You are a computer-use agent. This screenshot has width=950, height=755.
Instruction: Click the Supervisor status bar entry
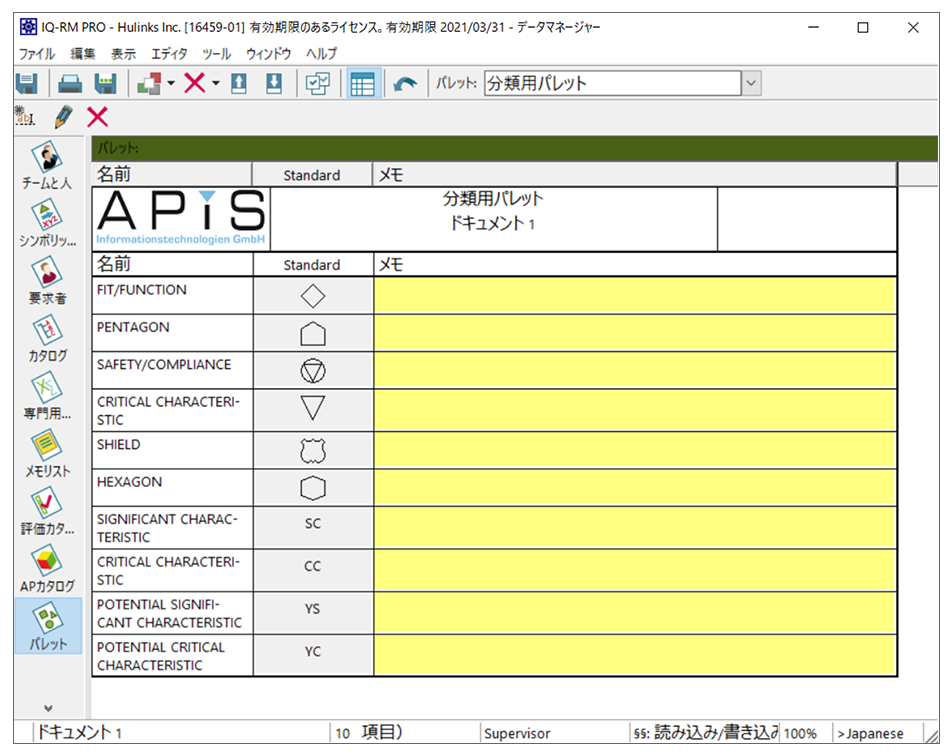517,733
